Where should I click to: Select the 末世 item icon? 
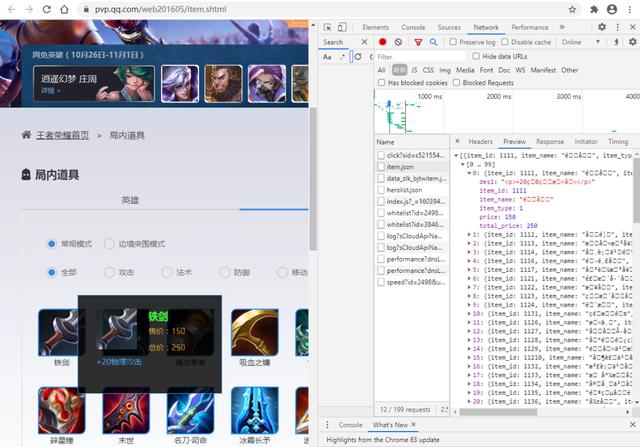point(126,410)
